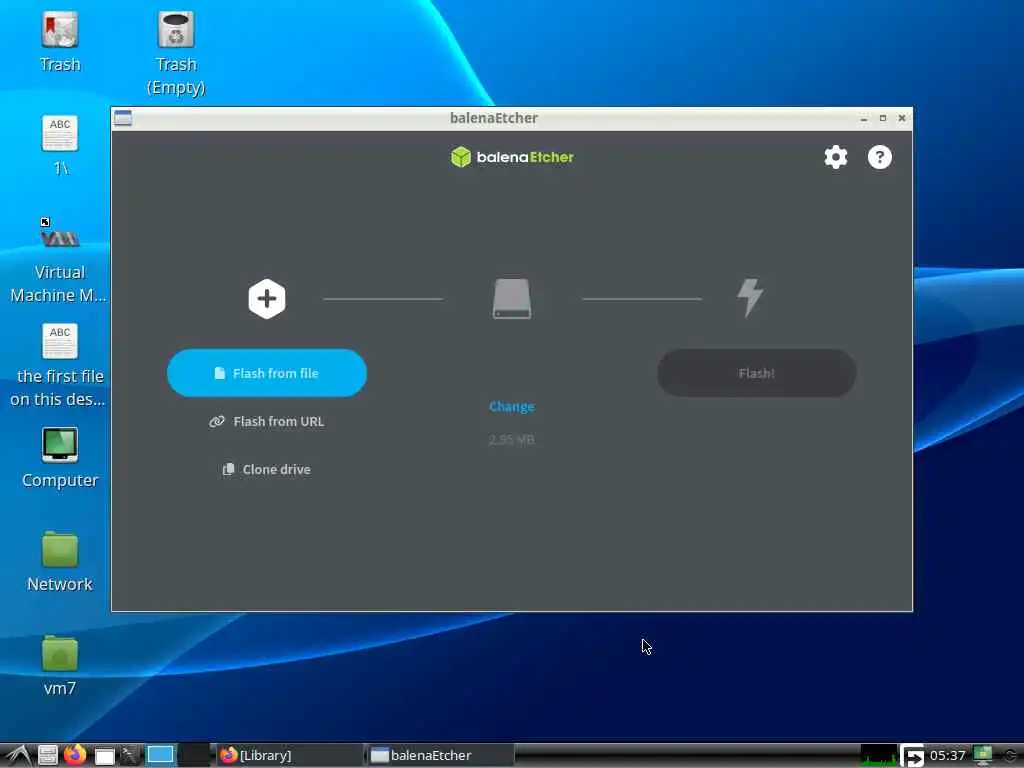
Task: Click the CPU usage monitor graph
Action: [878, 756]
